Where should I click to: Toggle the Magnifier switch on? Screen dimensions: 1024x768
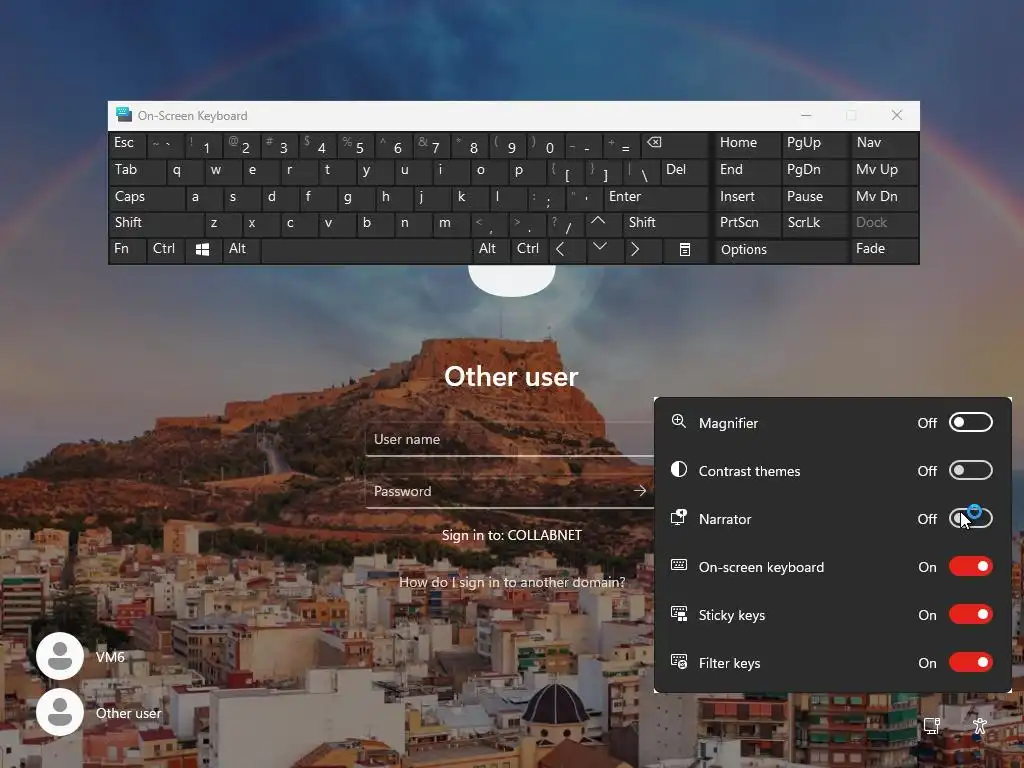pos(970,423)
